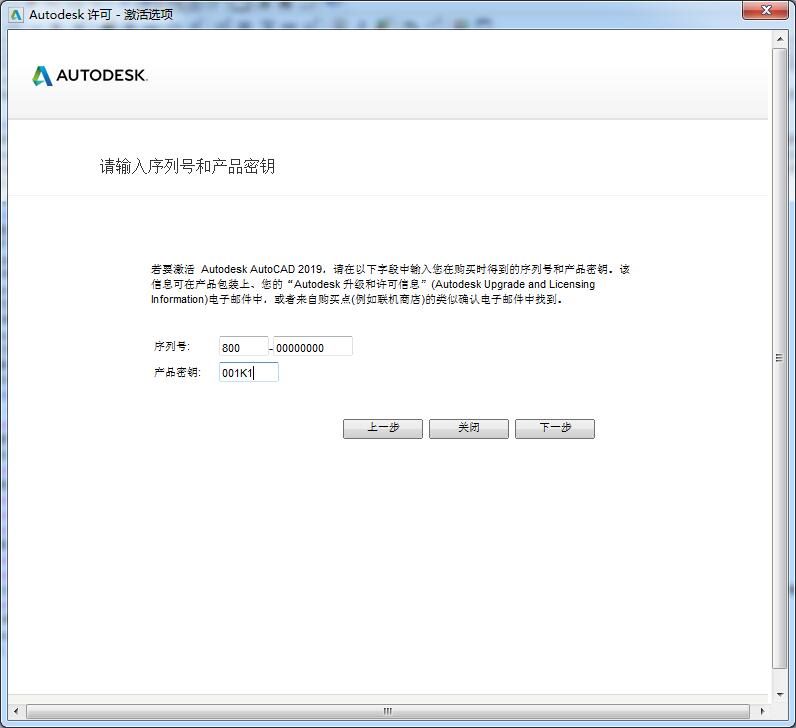The width and height of the screenshot is (796, 728).
Task: Click the horizontal scrollbar left arrow
Action: pos(15,711)
